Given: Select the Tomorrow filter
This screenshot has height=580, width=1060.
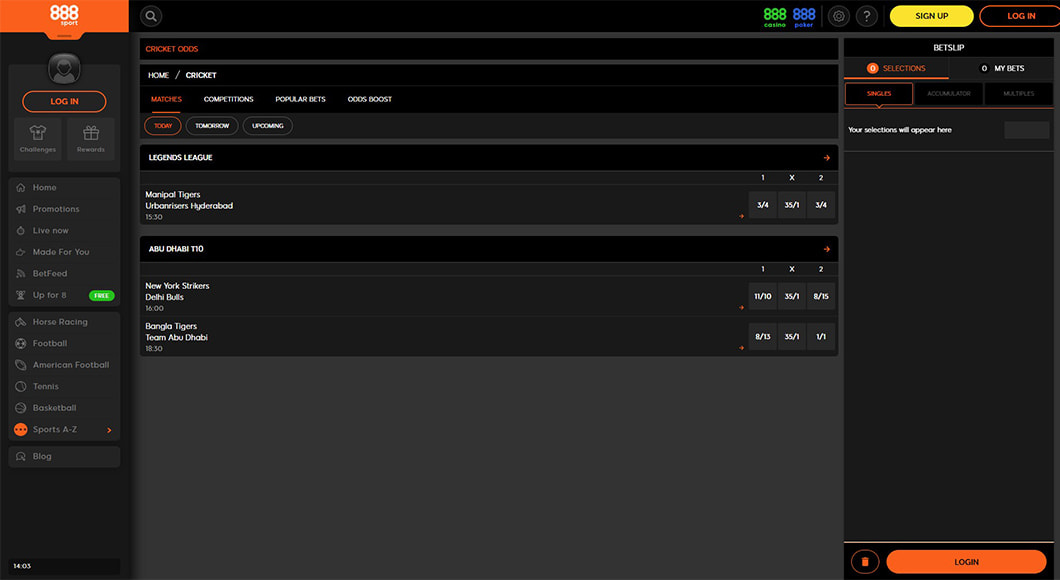Looking at the screenshot, I should click(212, 126).
